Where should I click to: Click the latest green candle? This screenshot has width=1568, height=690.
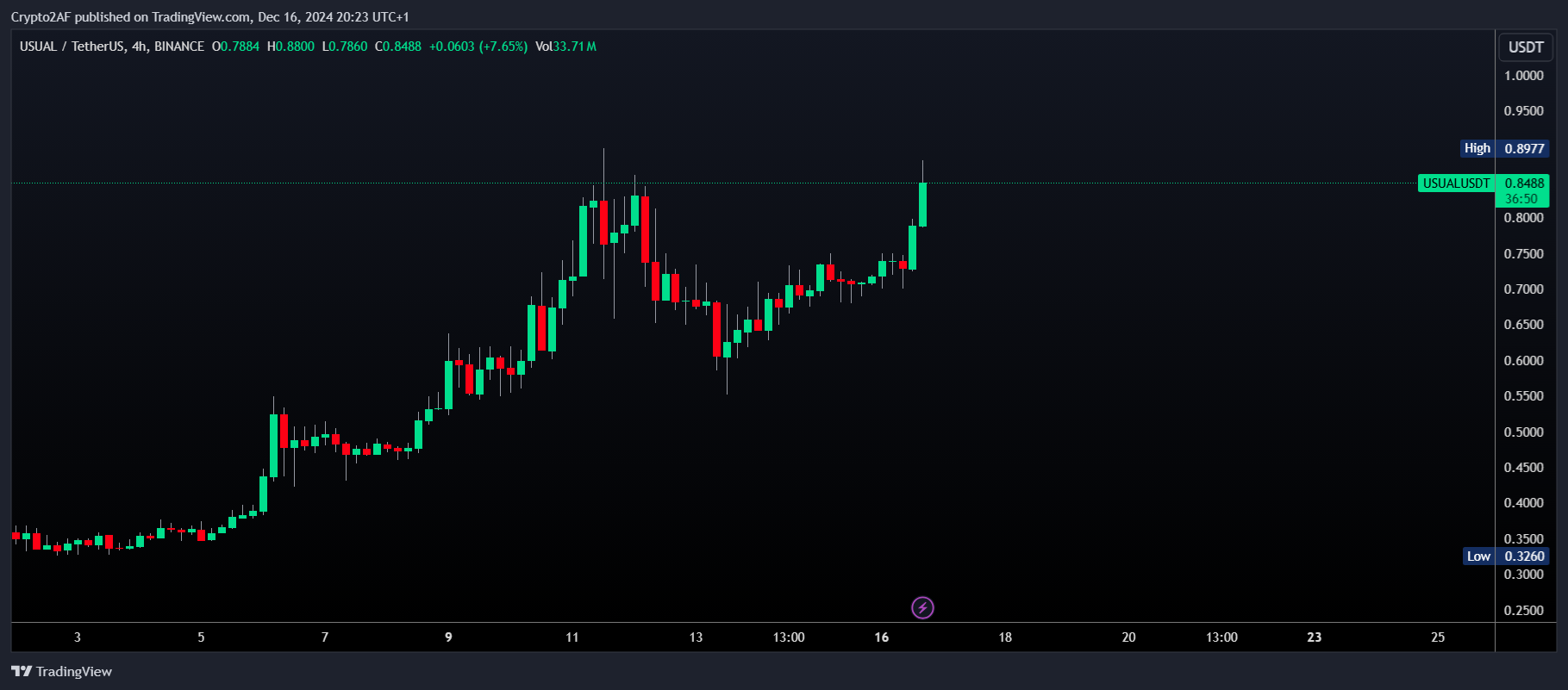pos(922,204)
